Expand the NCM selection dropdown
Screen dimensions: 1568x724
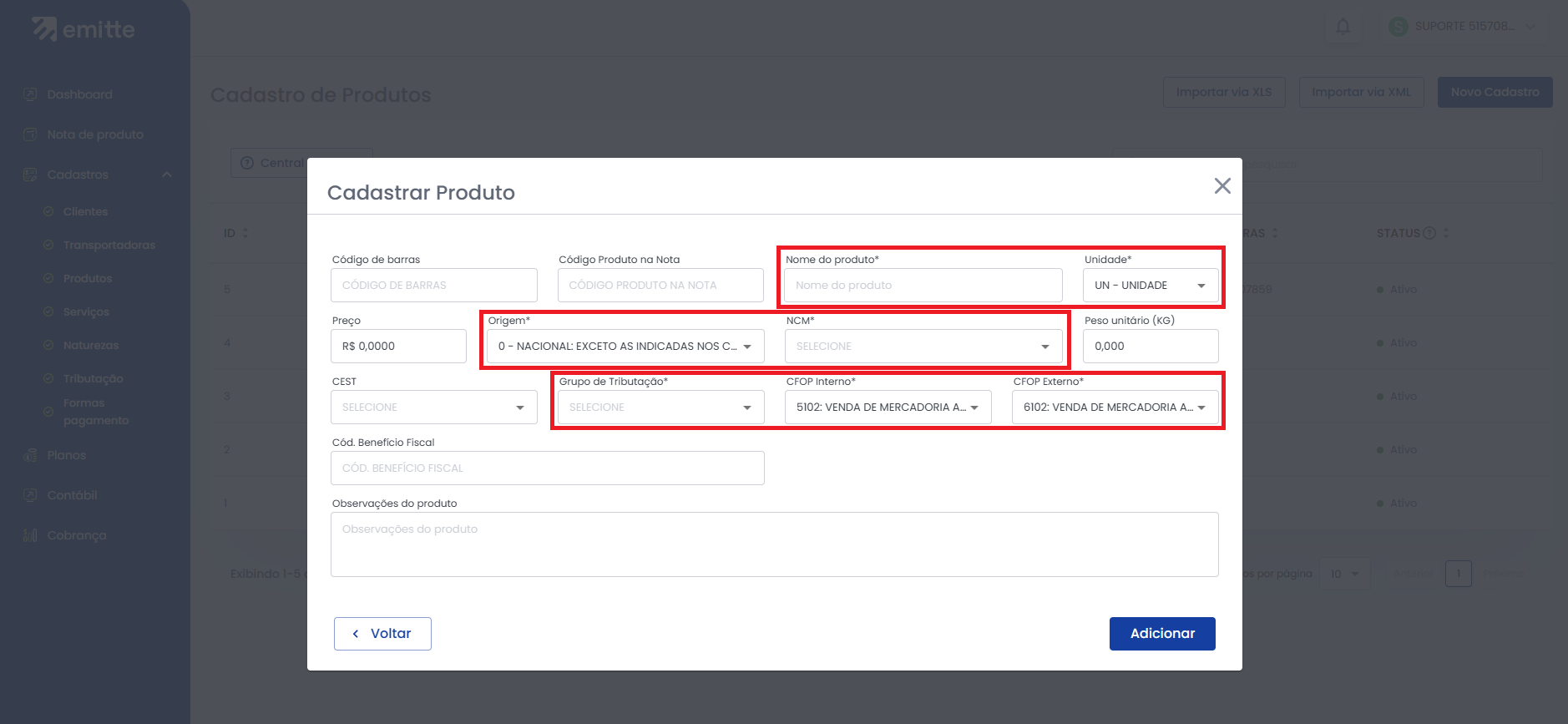point(923,347)
